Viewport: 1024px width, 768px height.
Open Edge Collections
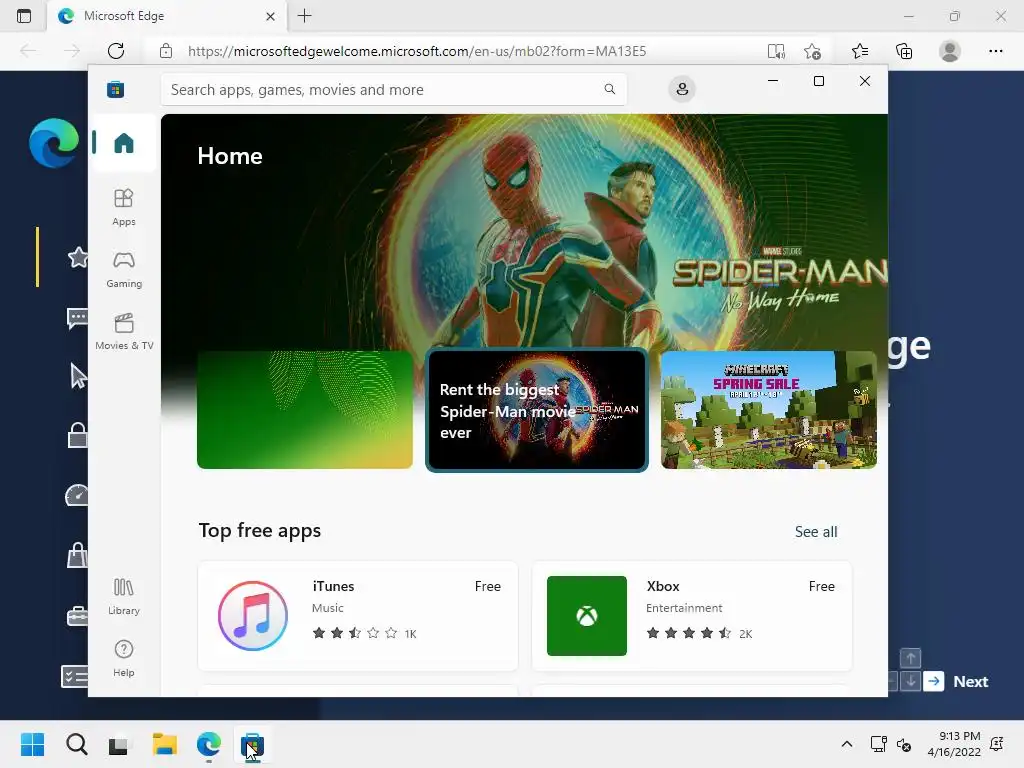pos(904,51)
